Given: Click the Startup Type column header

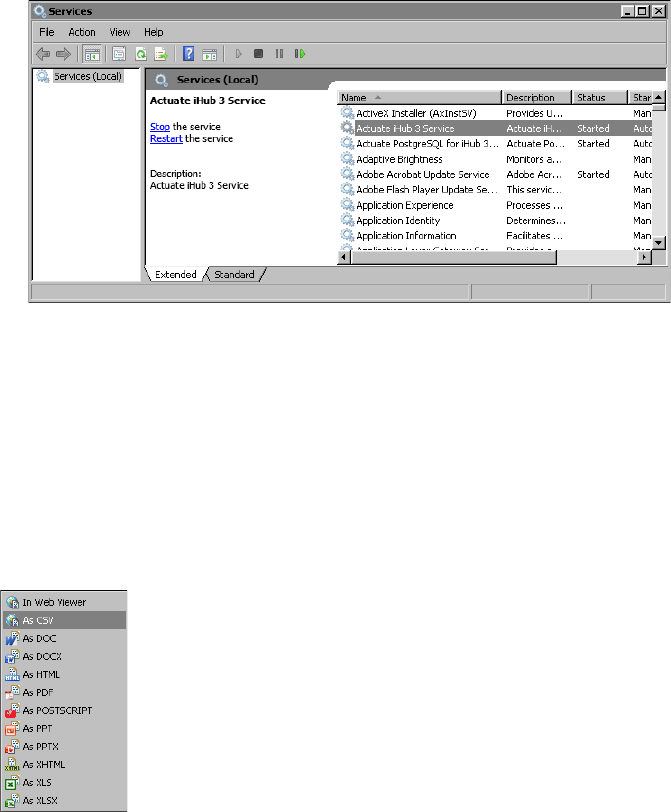Looking at the screenshot, I should [x=640, y=97].
